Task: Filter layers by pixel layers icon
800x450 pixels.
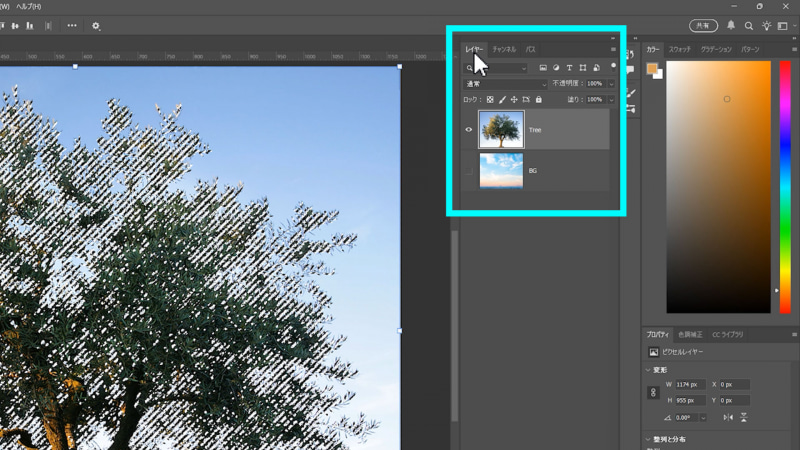Action: click(543, 68)
